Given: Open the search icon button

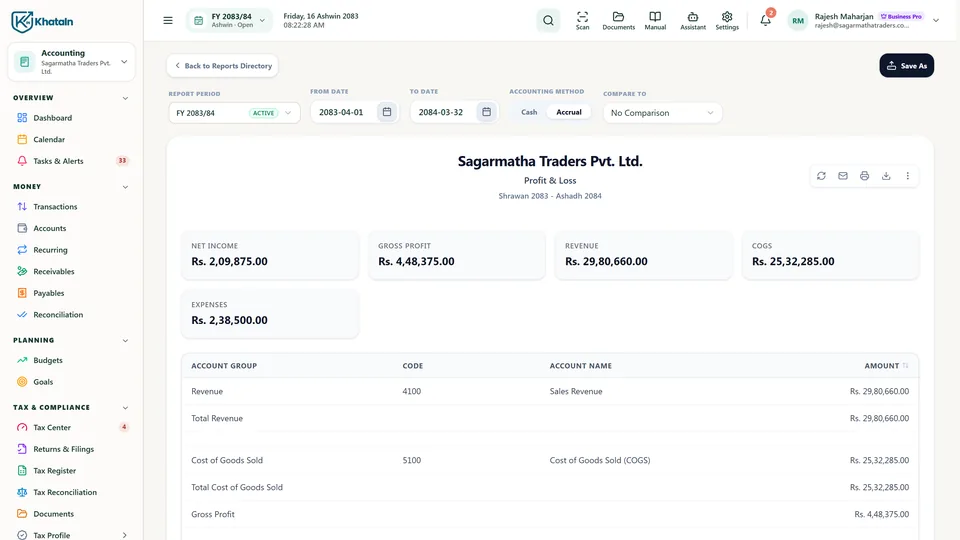Looking at the screenshot, I should (x=548, y=21).
